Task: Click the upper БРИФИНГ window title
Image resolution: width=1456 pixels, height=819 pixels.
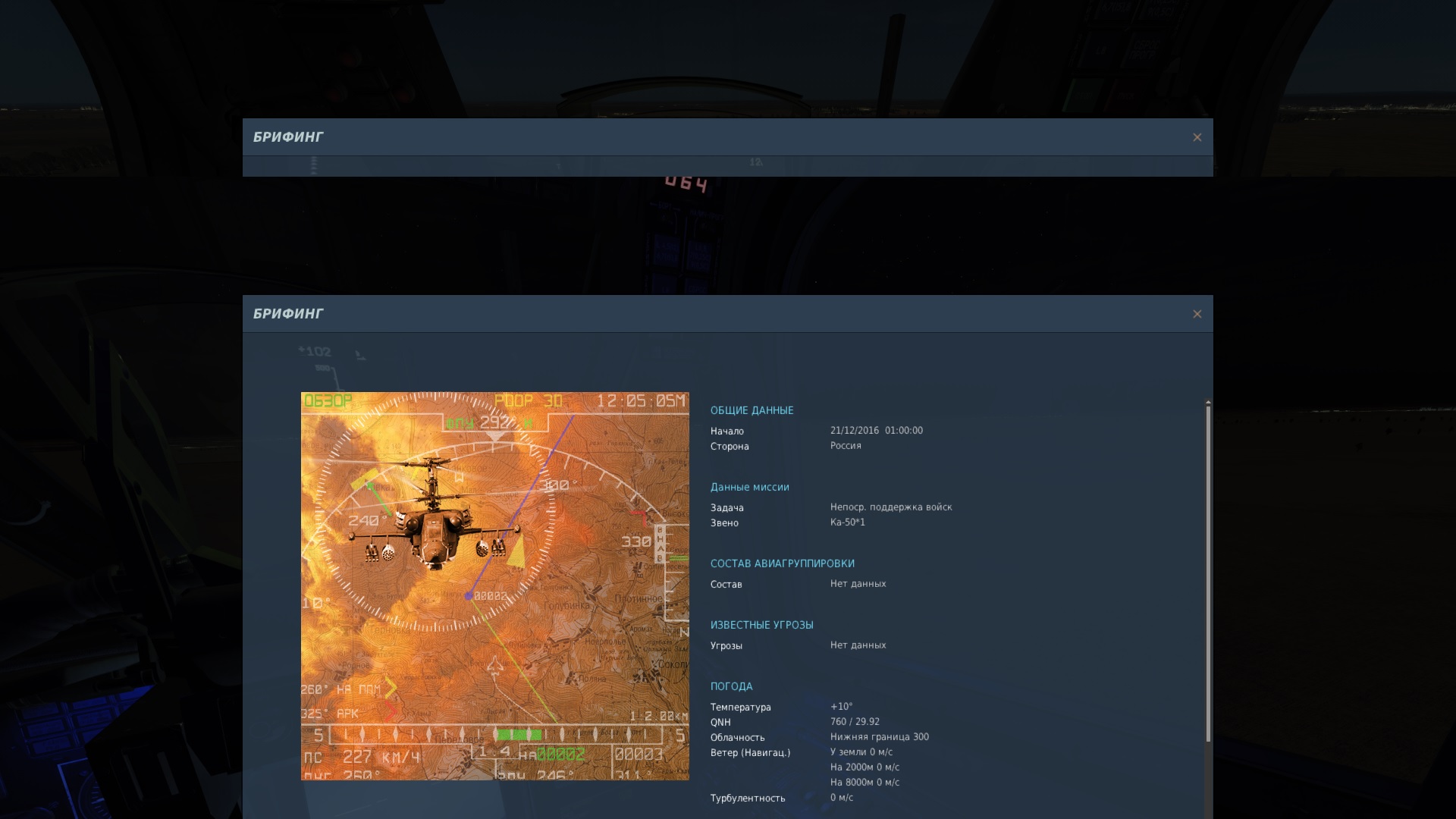Action: (288, 137)
